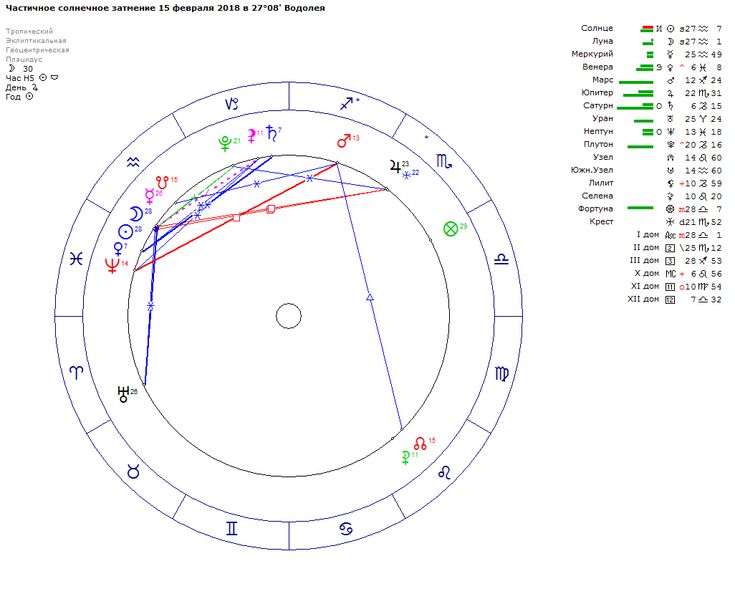This screenshot has width=735, height=589.
Task: Select the green Pluto glyph on the wheel
Action: [x=225, y=143]
